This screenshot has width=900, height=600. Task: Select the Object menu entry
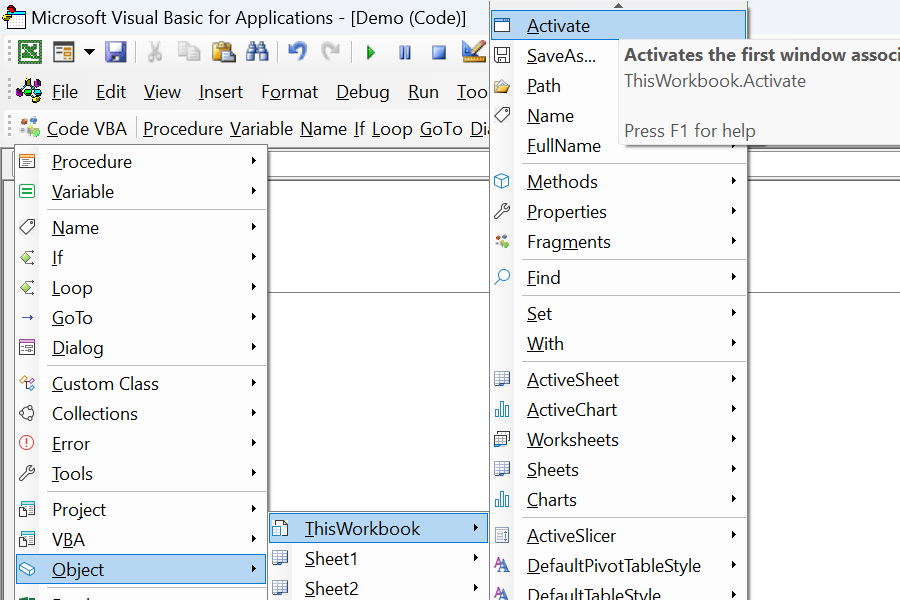click(141, 570)
